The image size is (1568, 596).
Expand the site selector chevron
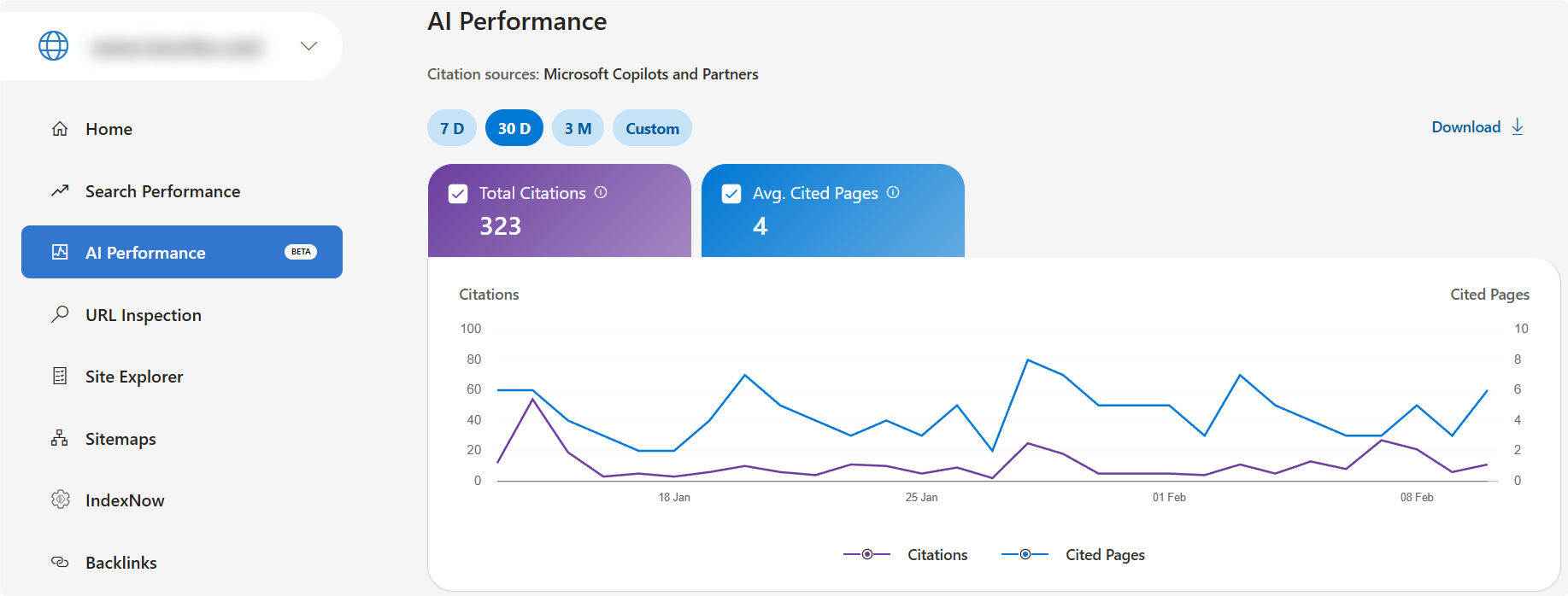308,46
